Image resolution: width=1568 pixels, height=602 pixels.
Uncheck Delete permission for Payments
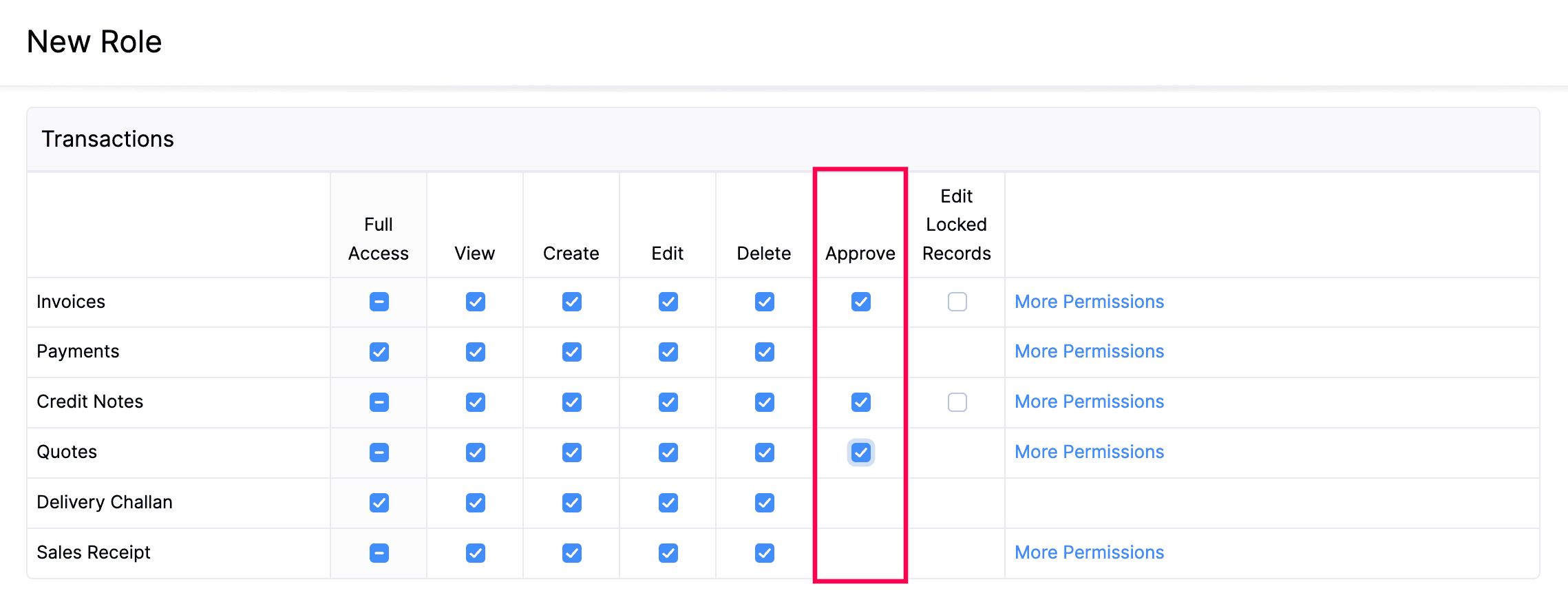point(765,352)
